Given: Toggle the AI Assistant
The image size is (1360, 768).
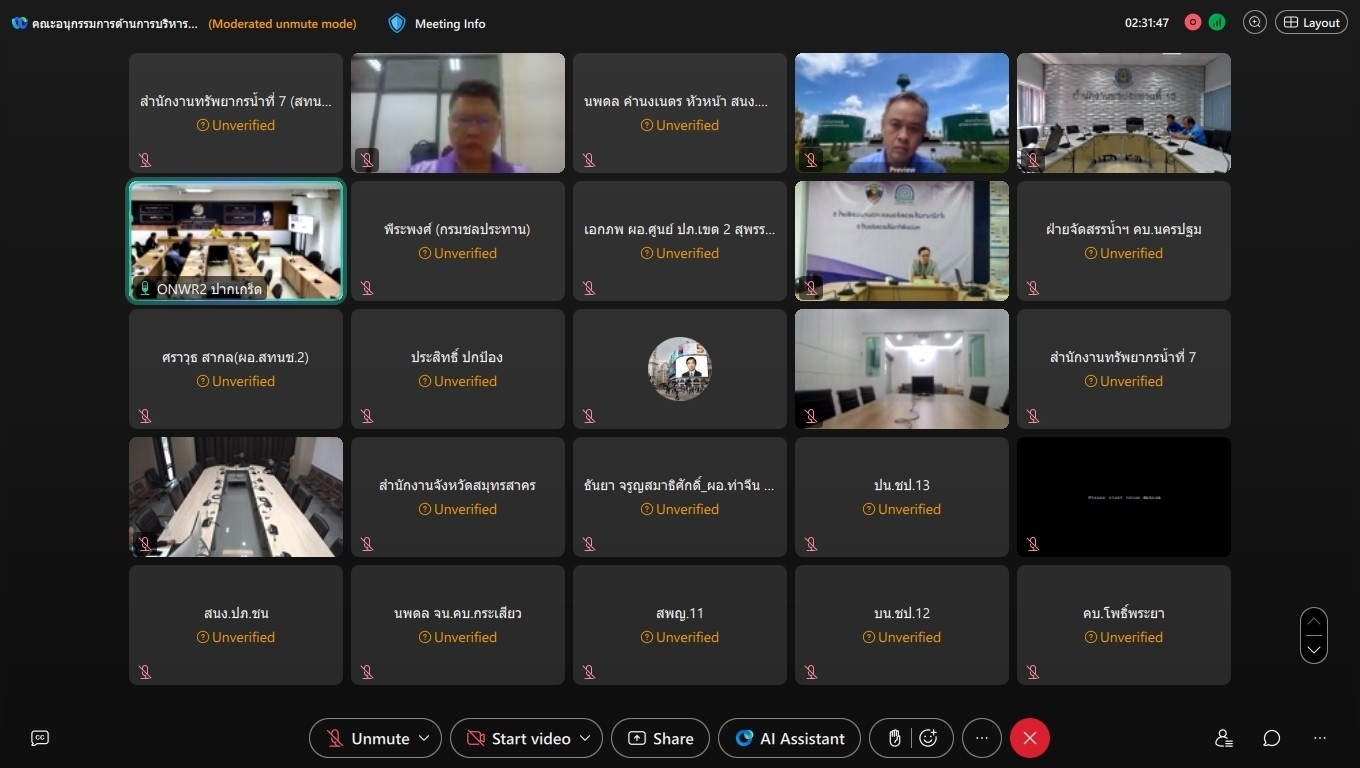Looking at the screenshot, I should (789, 738).
